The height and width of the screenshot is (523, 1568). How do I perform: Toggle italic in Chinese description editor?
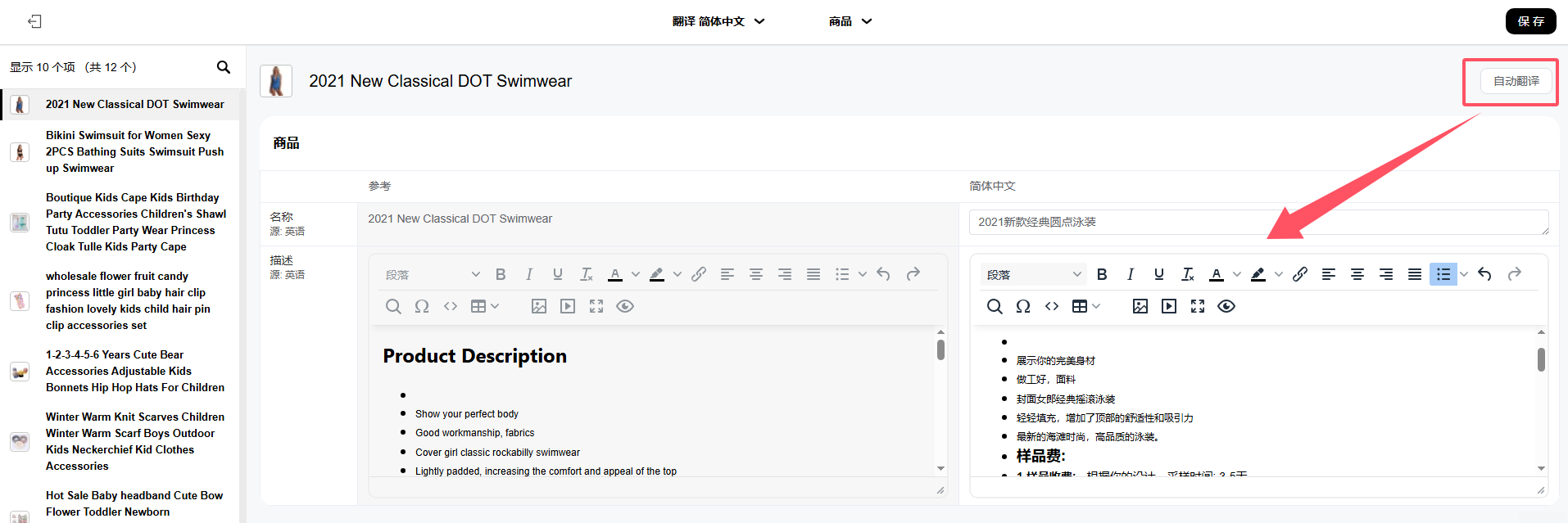(x=1131, y=274)
